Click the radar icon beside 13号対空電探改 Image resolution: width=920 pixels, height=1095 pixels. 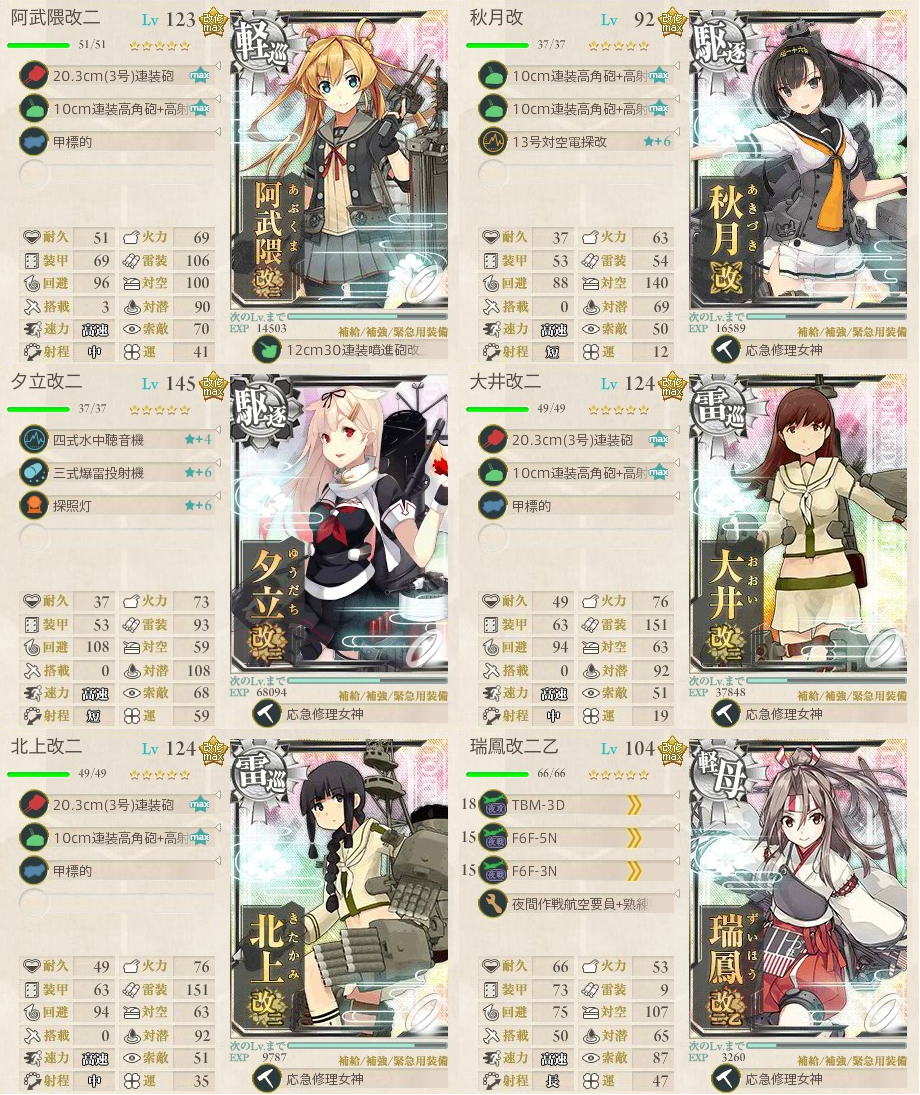click(x=492, y=142)
